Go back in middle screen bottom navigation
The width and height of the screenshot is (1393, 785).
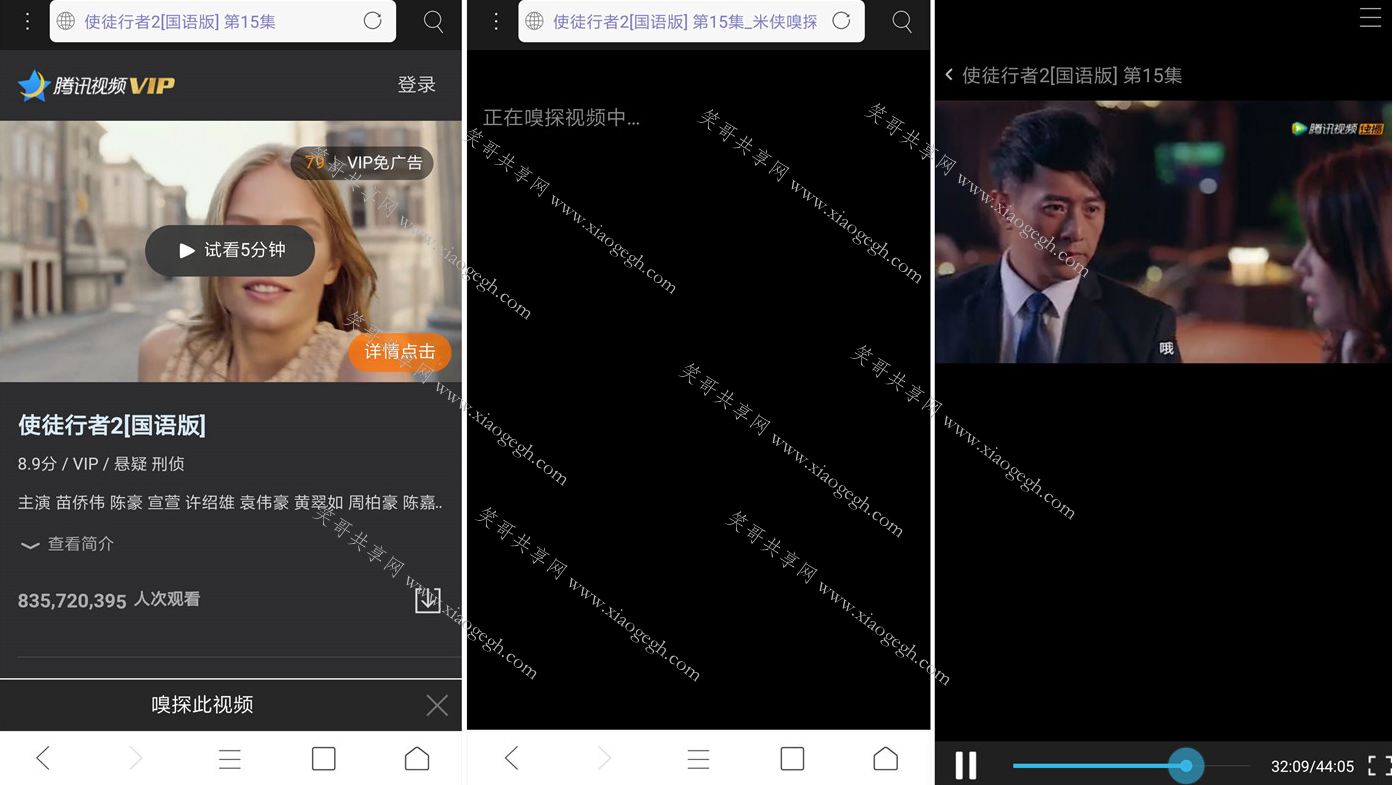click(512, 758)
